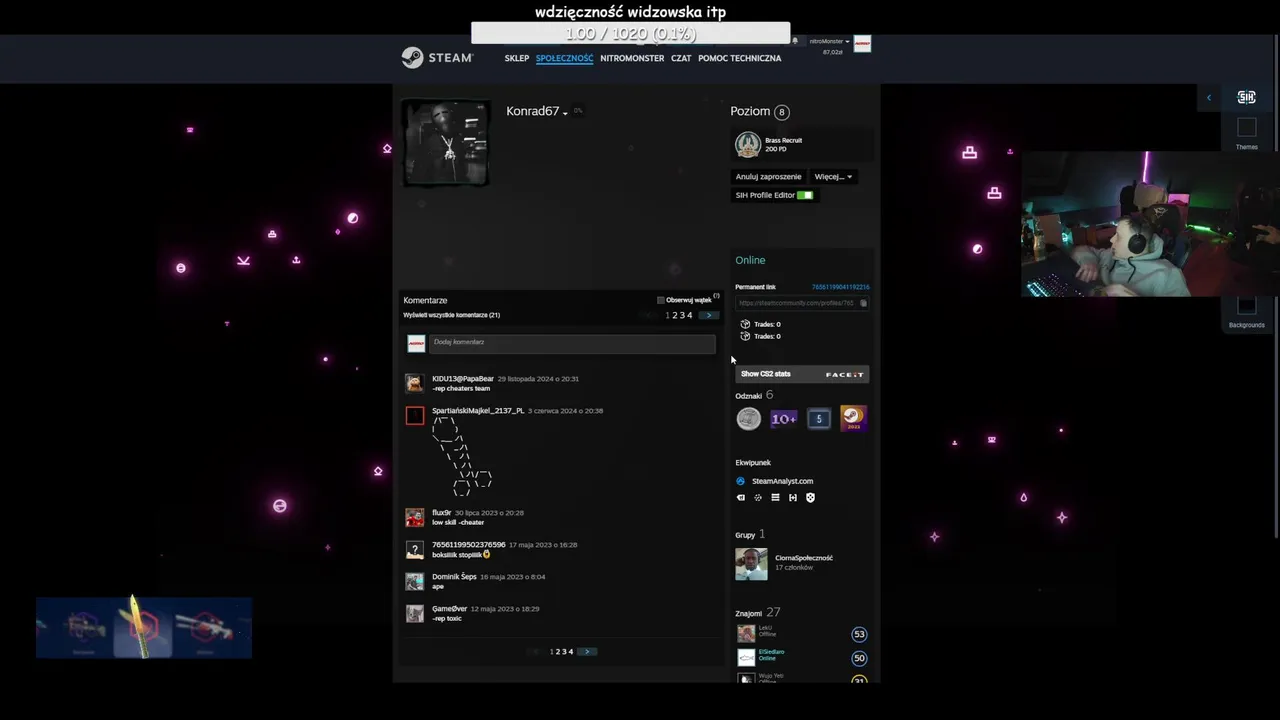1280x720 pixels.
Task: Click the SteamAnalyst.com logo icon
Action: 741,481
